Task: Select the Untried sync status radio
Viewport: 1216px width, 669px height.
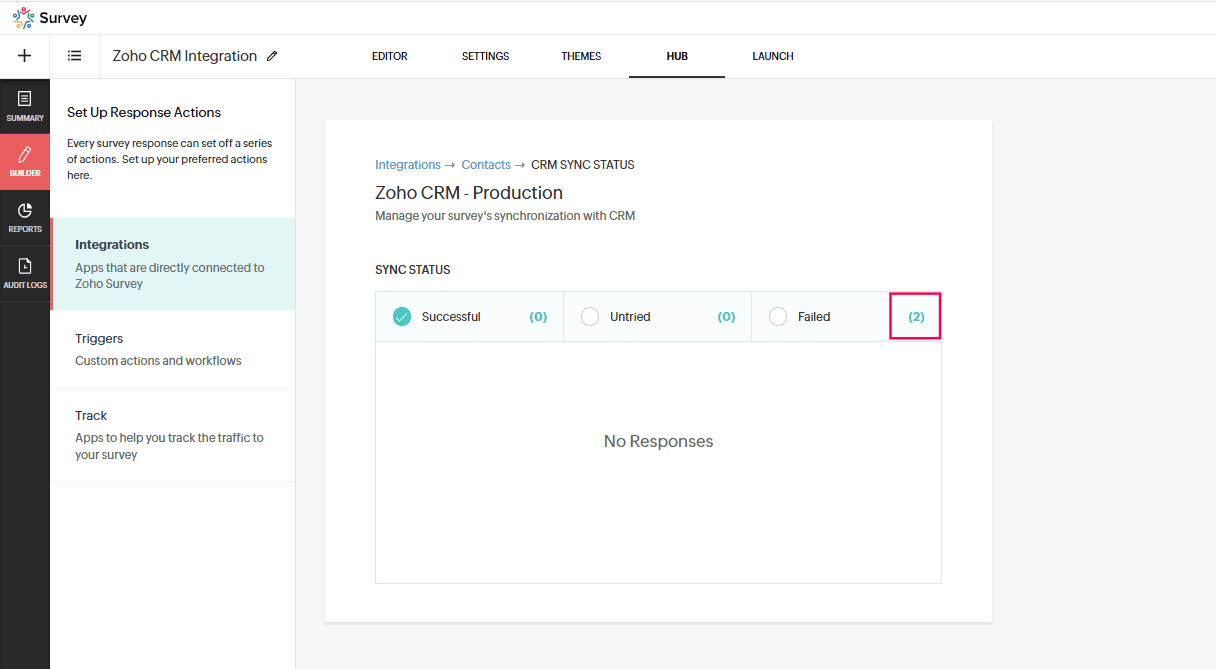Action: (590, 316)
